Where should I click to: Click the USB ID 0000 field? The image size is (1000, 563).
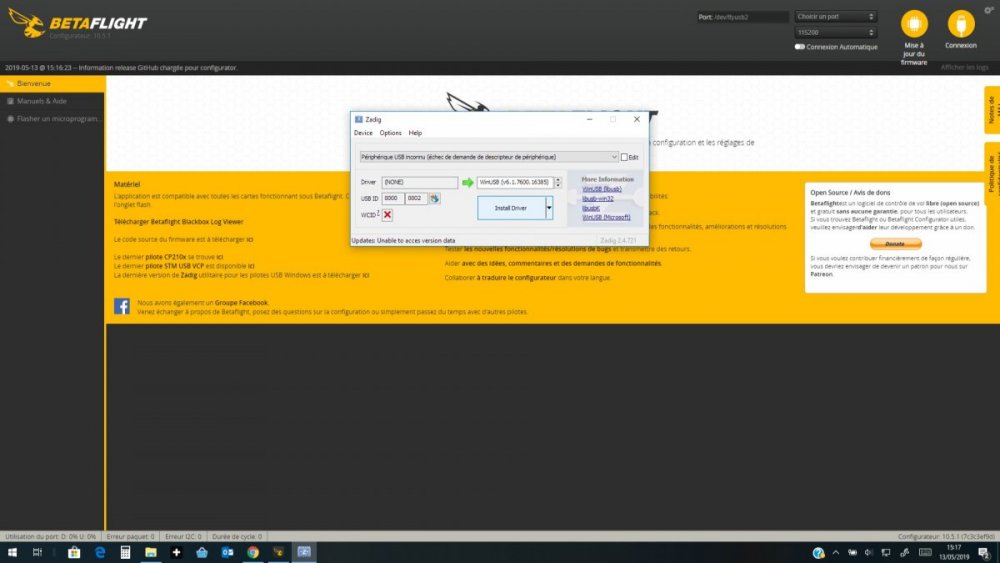[x=392, y=198]
